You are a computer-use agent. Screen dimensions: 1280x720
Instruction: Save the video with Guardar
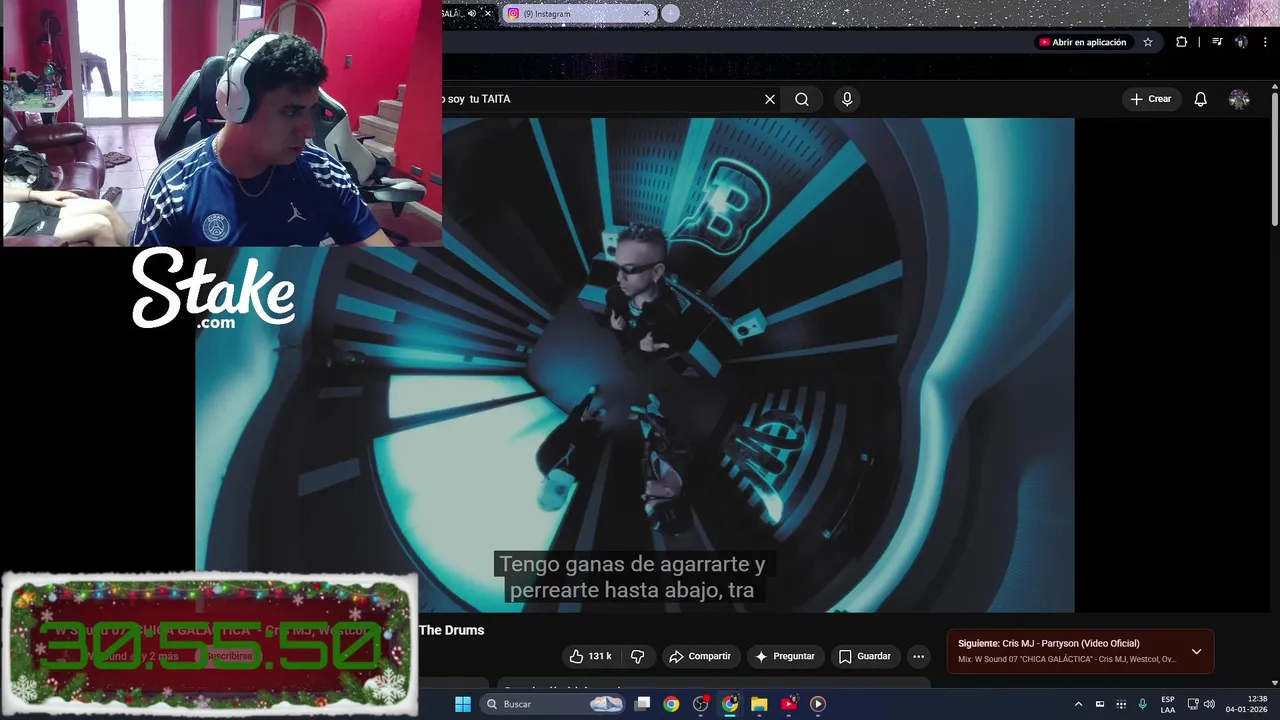click(x=865, y=656)
